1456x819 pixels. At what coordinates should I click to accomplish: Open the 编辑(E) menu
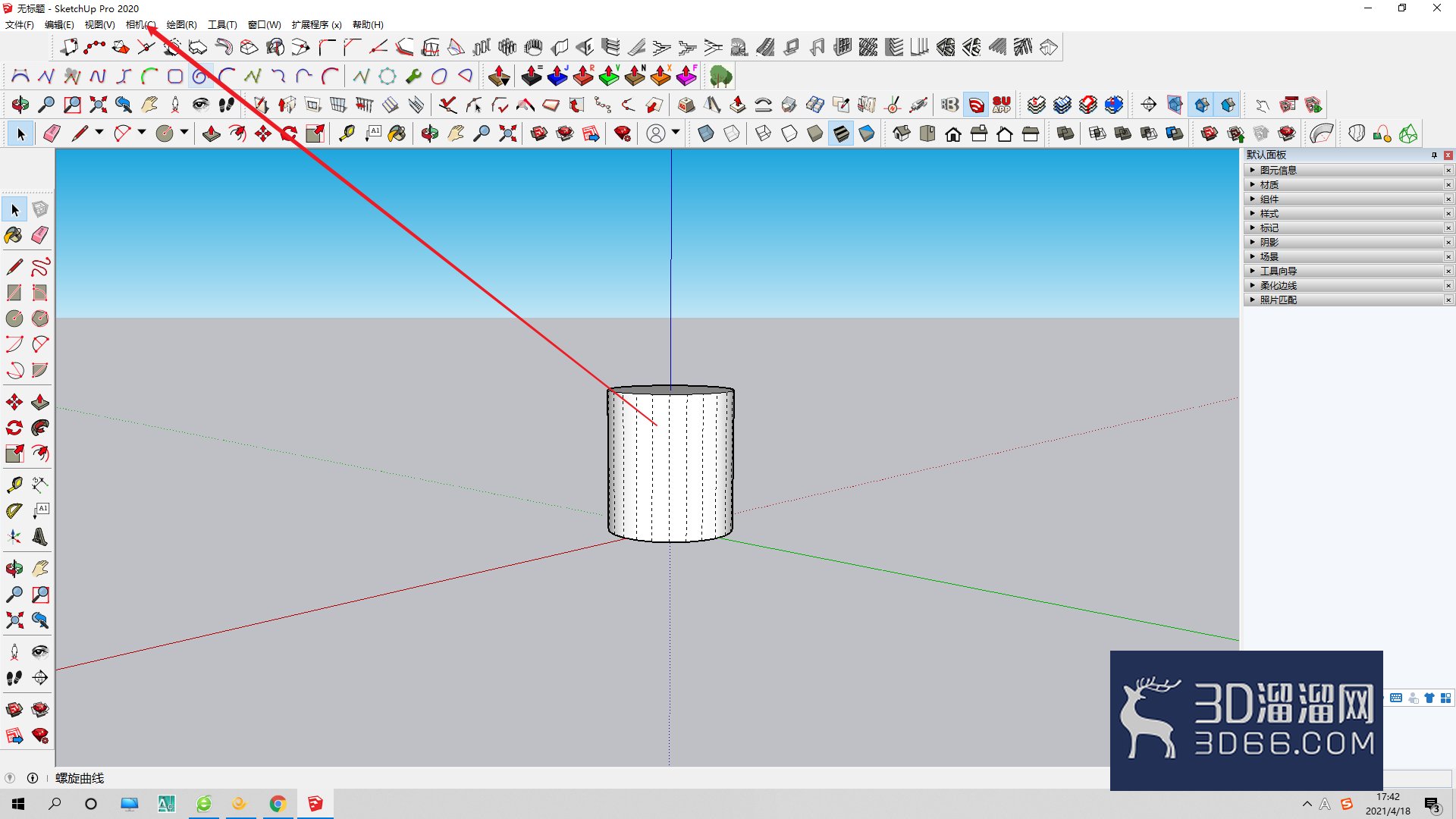tap(59, 25)
